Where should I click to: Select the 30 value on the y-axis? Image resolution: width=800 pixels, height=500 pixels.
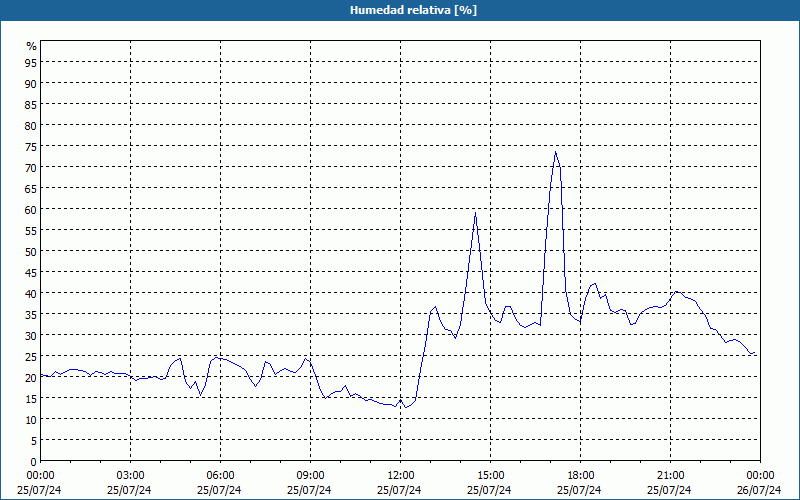click(31, 335)
